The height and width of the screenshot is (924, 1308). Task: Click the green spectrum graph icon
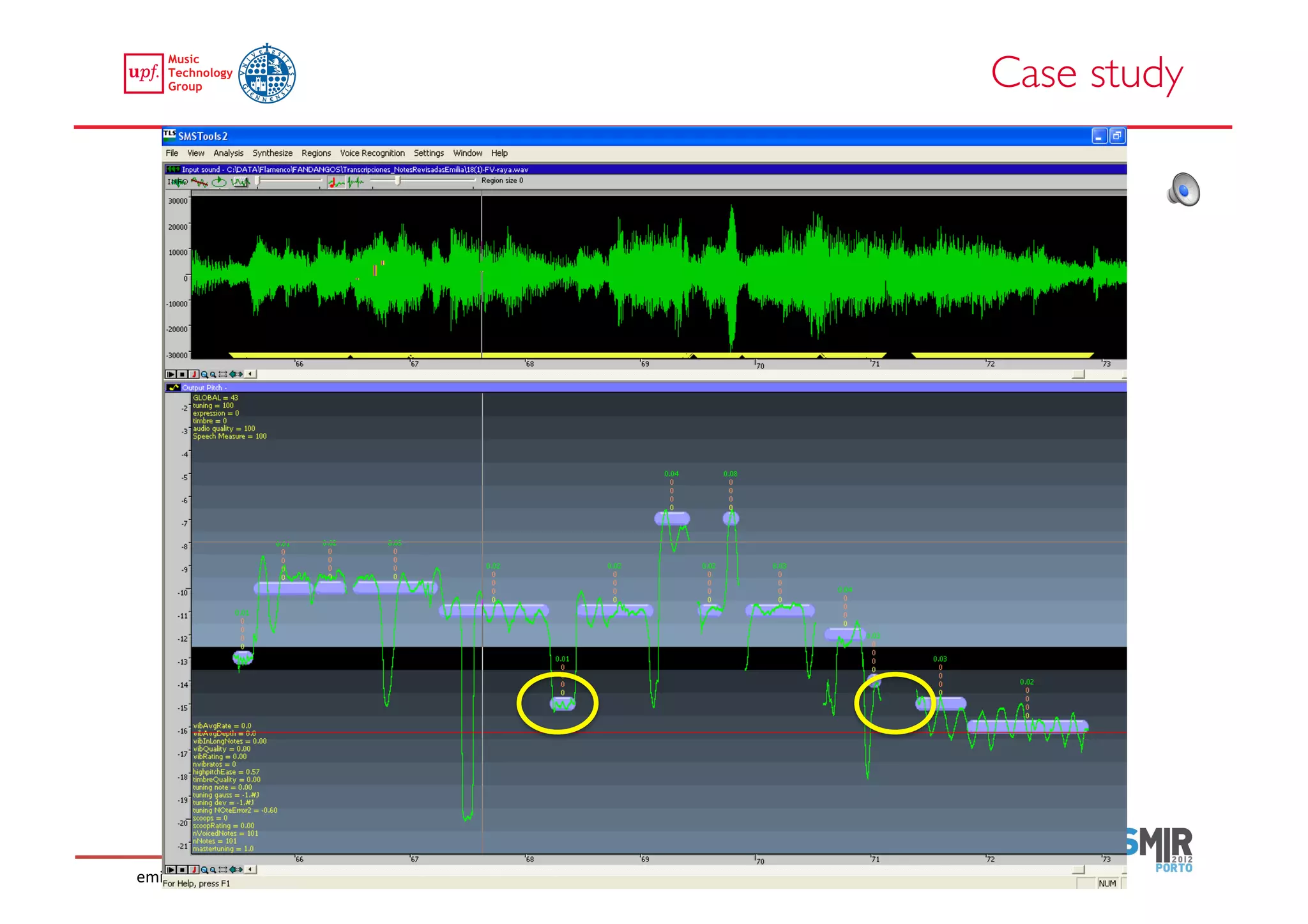click(240, 182)
